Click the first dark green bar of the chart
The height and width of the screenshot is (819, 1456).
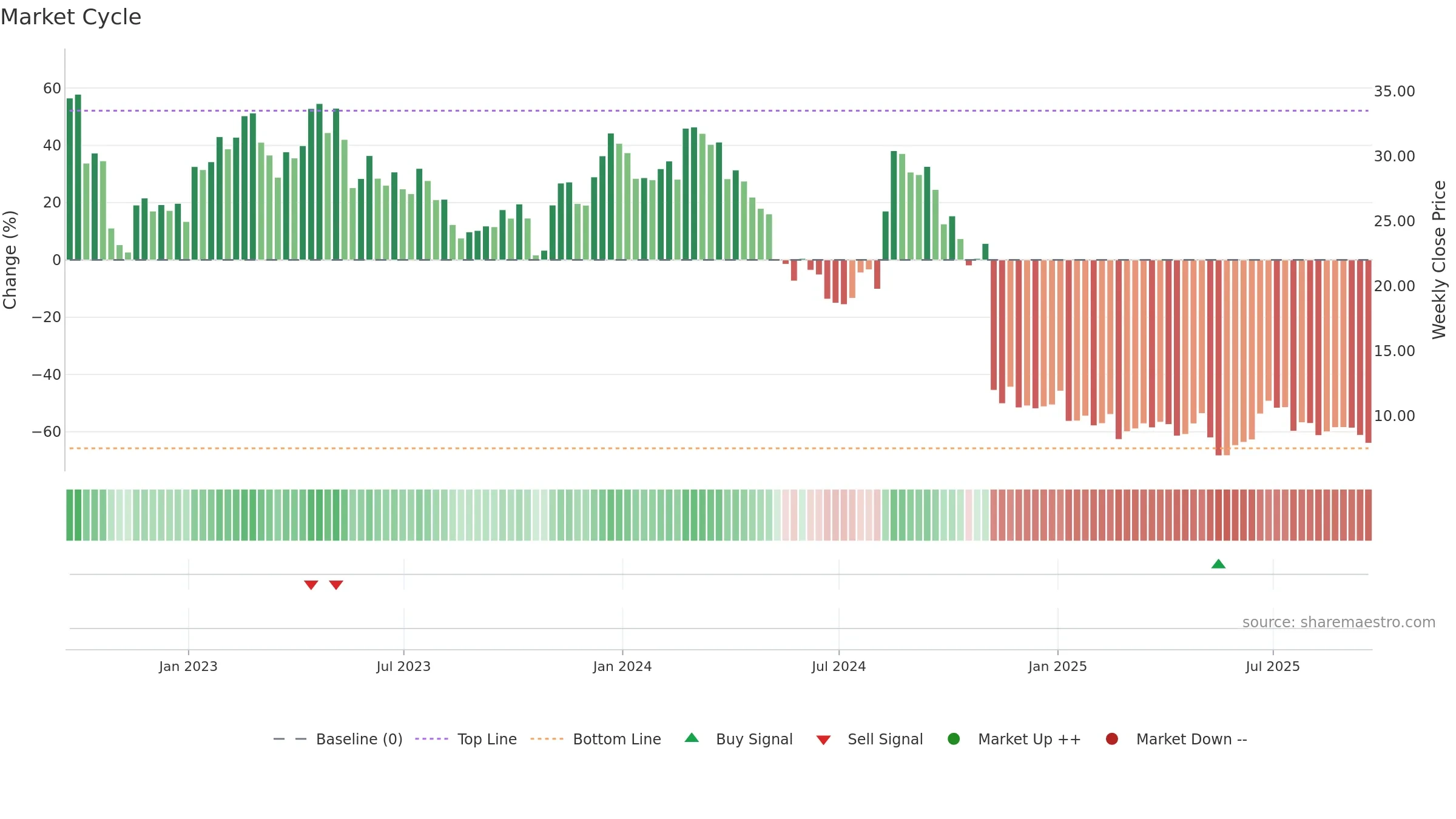[70, 179]
